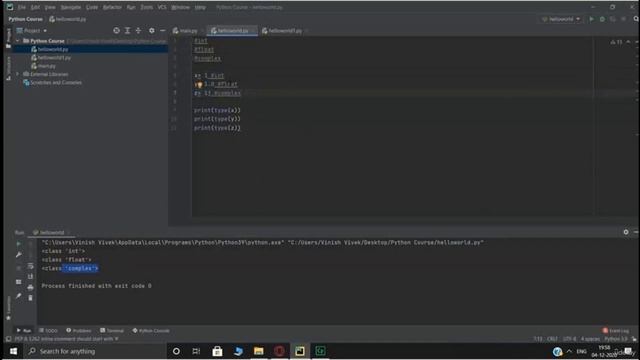Hide the Project tool window
Screen dimensions: 640x360
click(162, 31)
